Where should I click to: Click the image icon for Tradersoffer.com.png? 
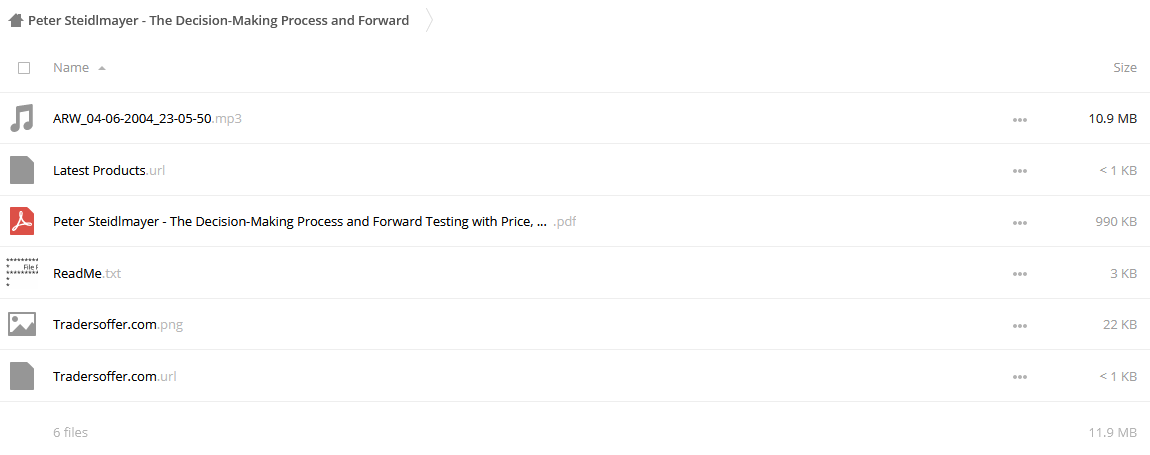point(22,324)
